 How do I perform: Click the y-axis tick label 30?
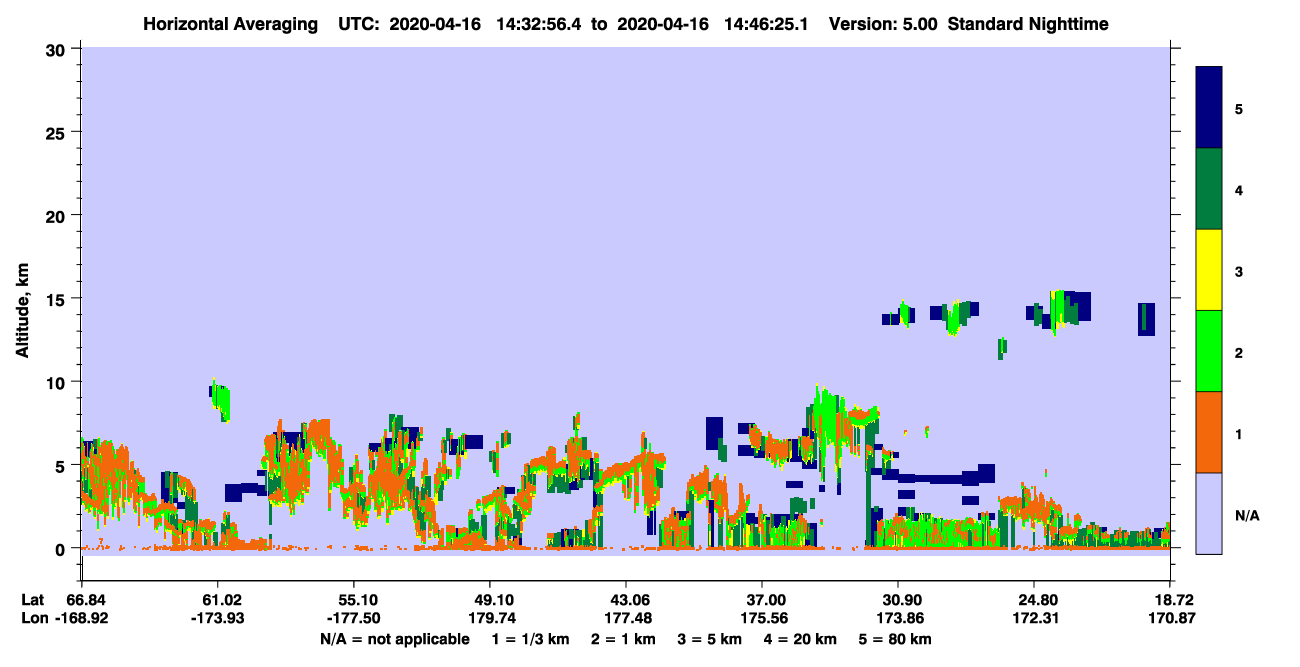coord(56,48)
